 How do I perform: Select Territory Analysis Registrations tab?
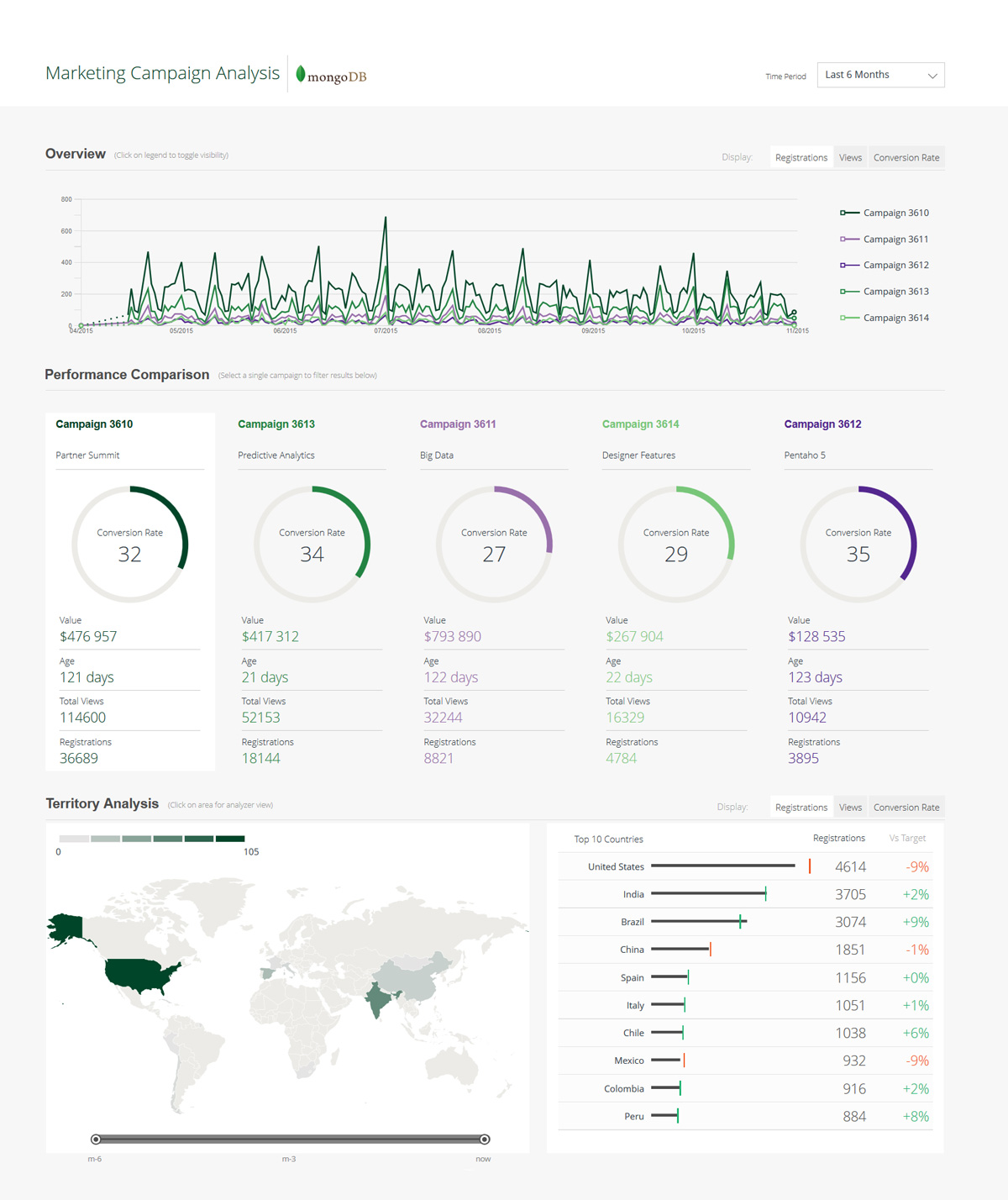(801, 808)
